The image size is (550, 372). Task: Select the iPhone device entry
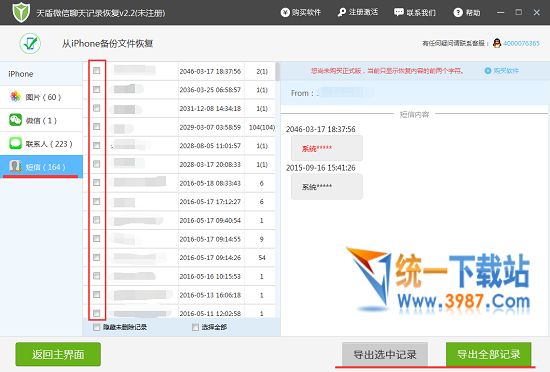point(41,74)
